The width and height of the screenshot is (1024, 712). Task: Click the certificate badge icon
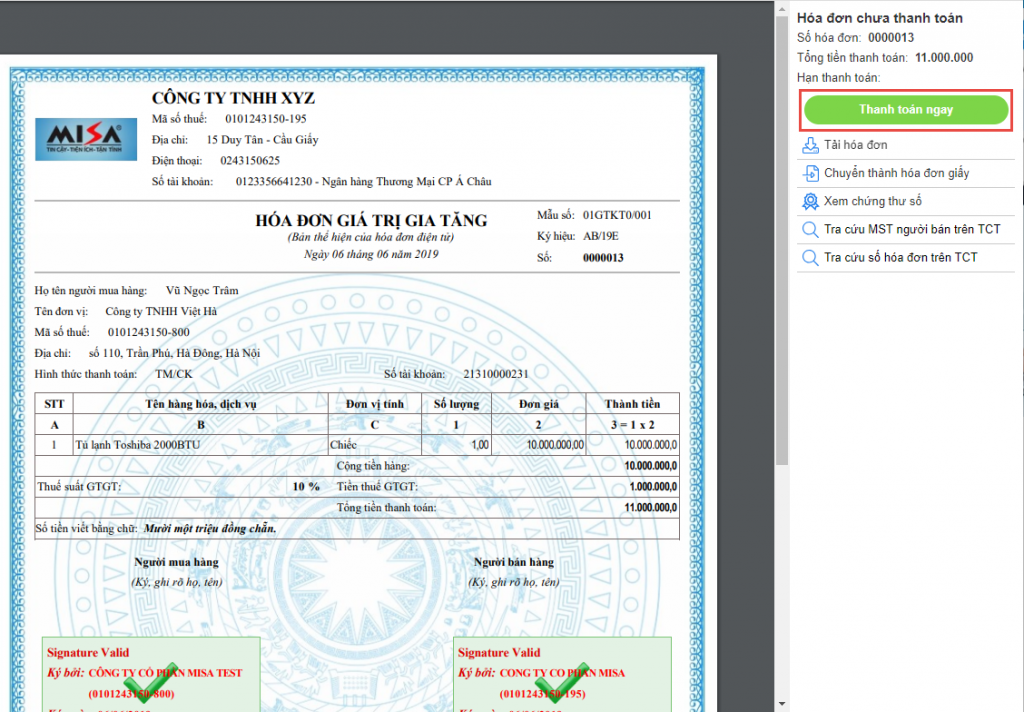pyautogui.click(x=810, y=201)
